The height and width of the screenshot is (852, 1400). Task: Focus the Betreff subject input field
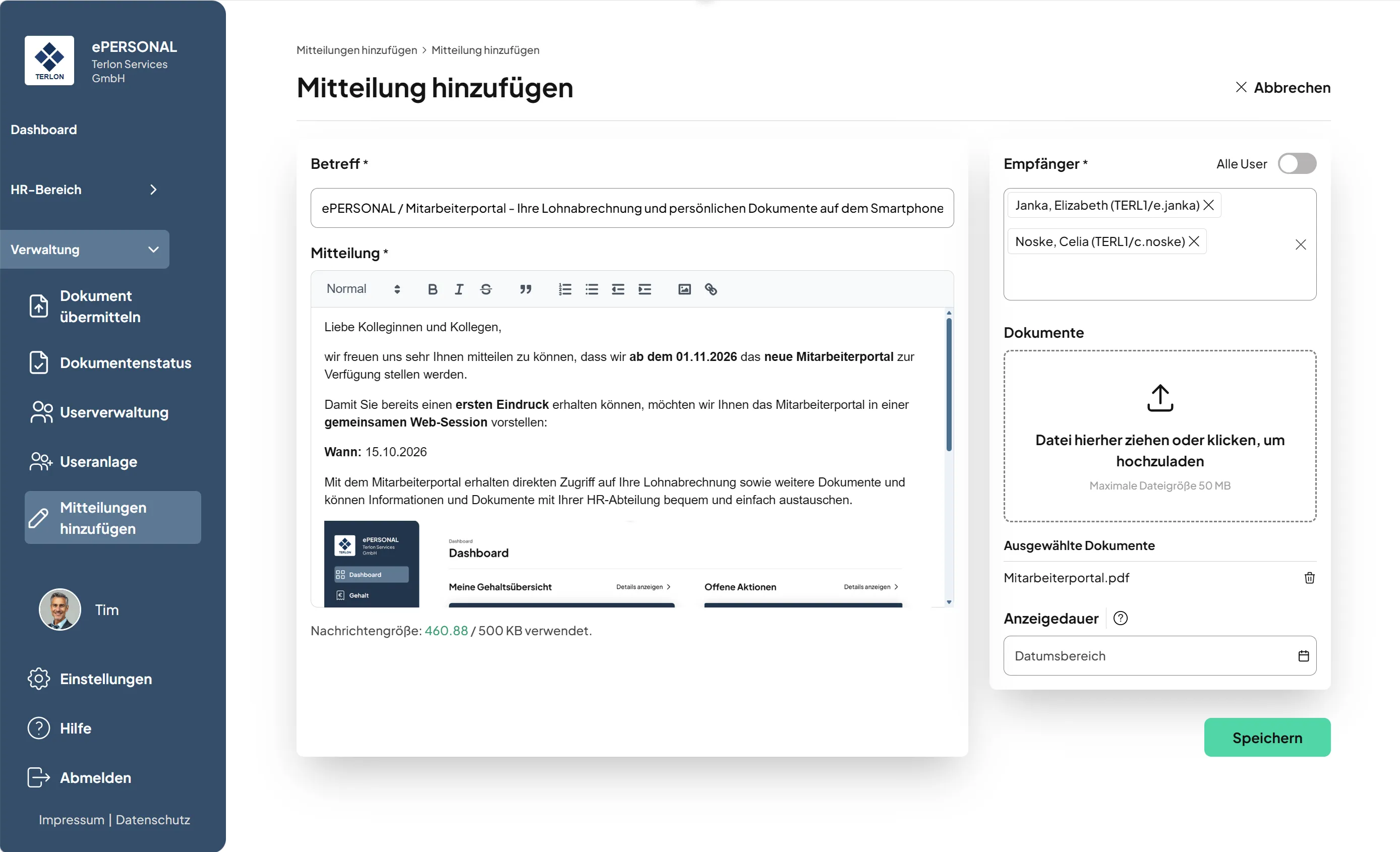pos(632,208)
